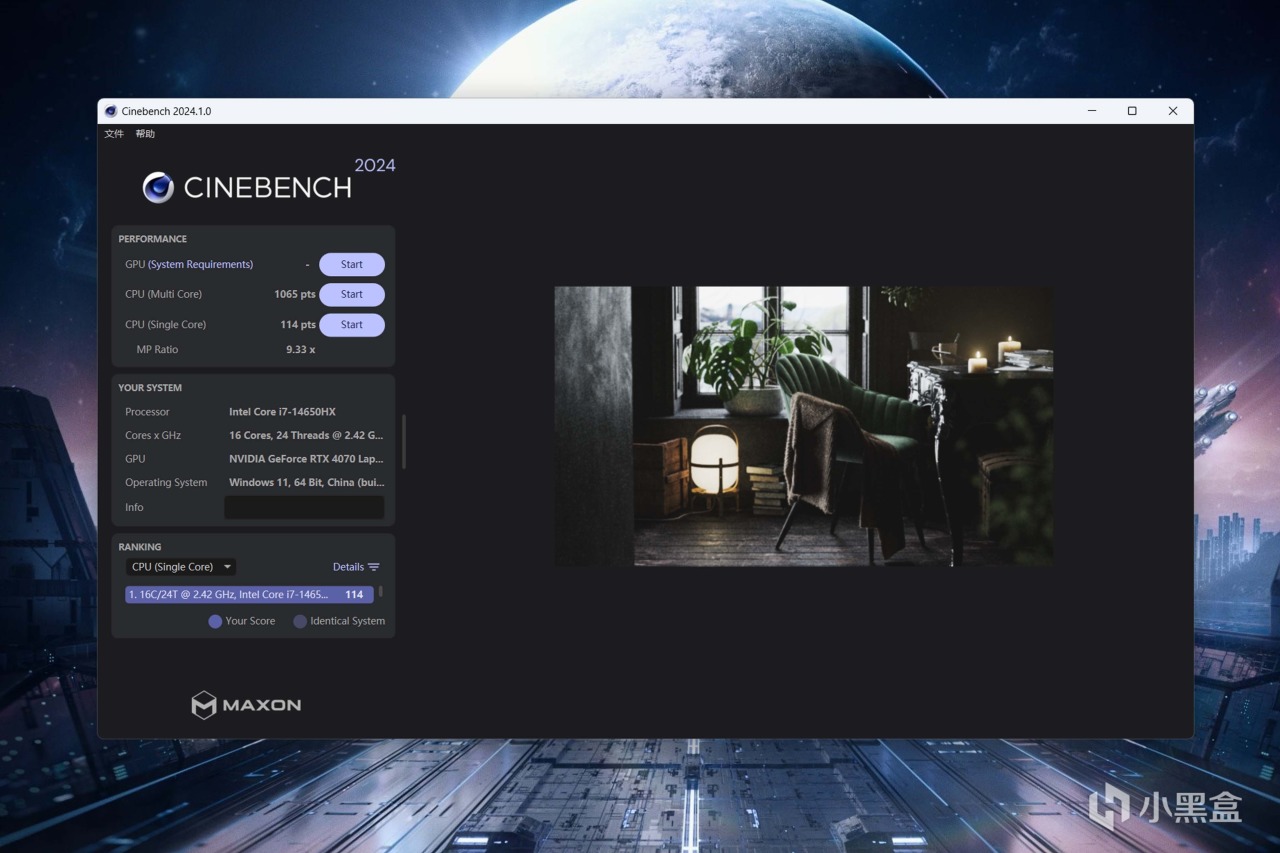
Task: Close the Cinebench window
Action: pyautogui.click(x=1173, y=111)
